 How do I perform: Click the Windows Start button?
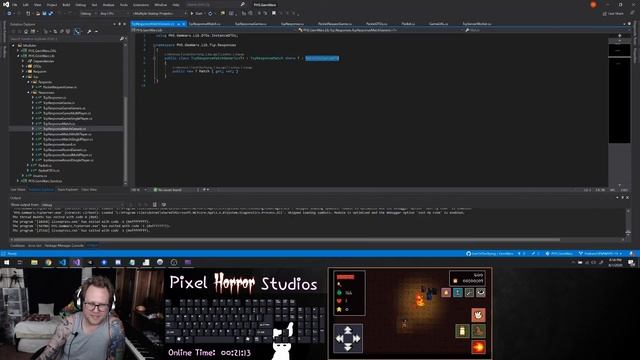(x=6, y=262)
